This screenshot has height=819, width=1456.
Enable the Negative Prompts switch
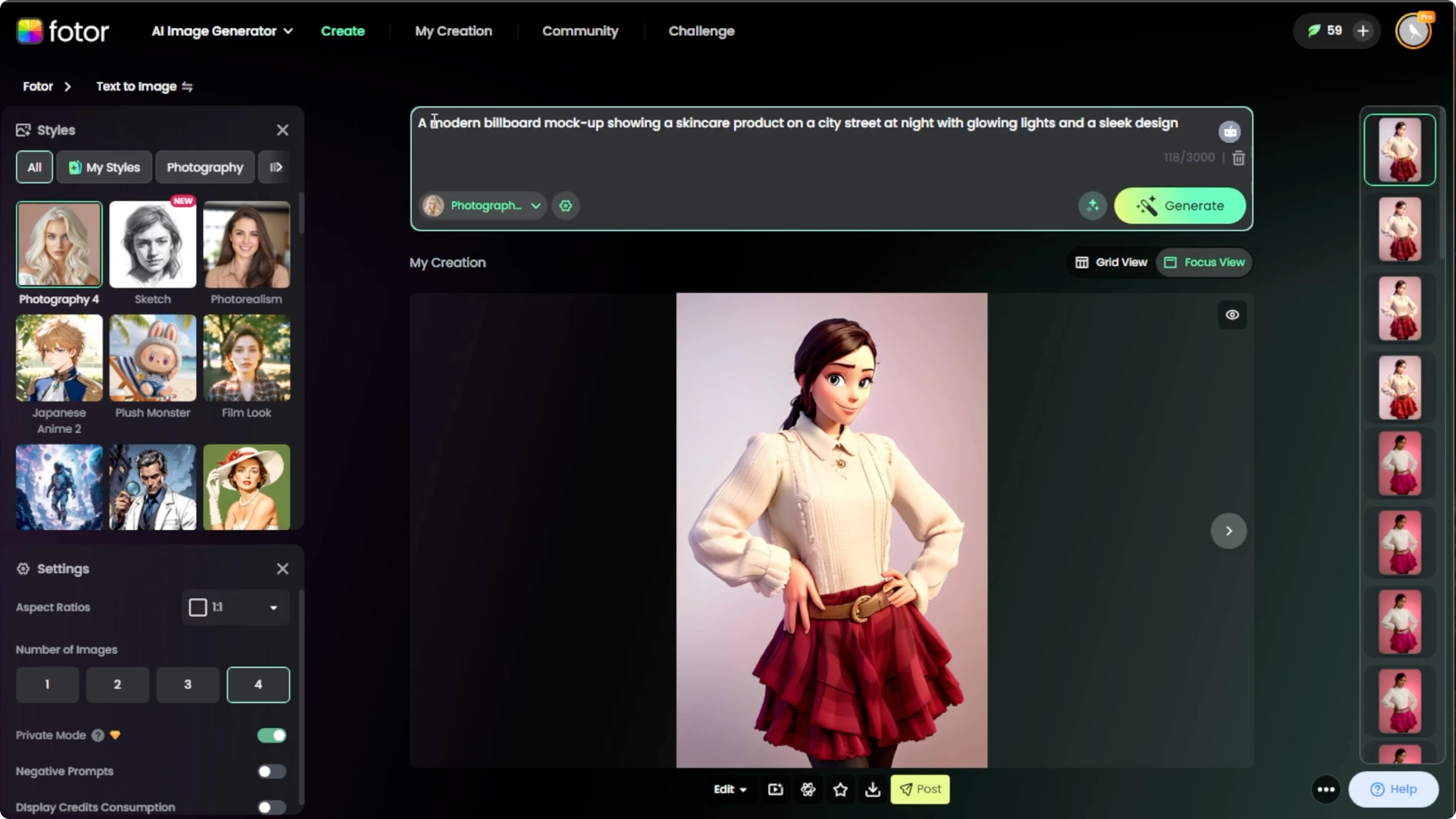pos(272,772)
